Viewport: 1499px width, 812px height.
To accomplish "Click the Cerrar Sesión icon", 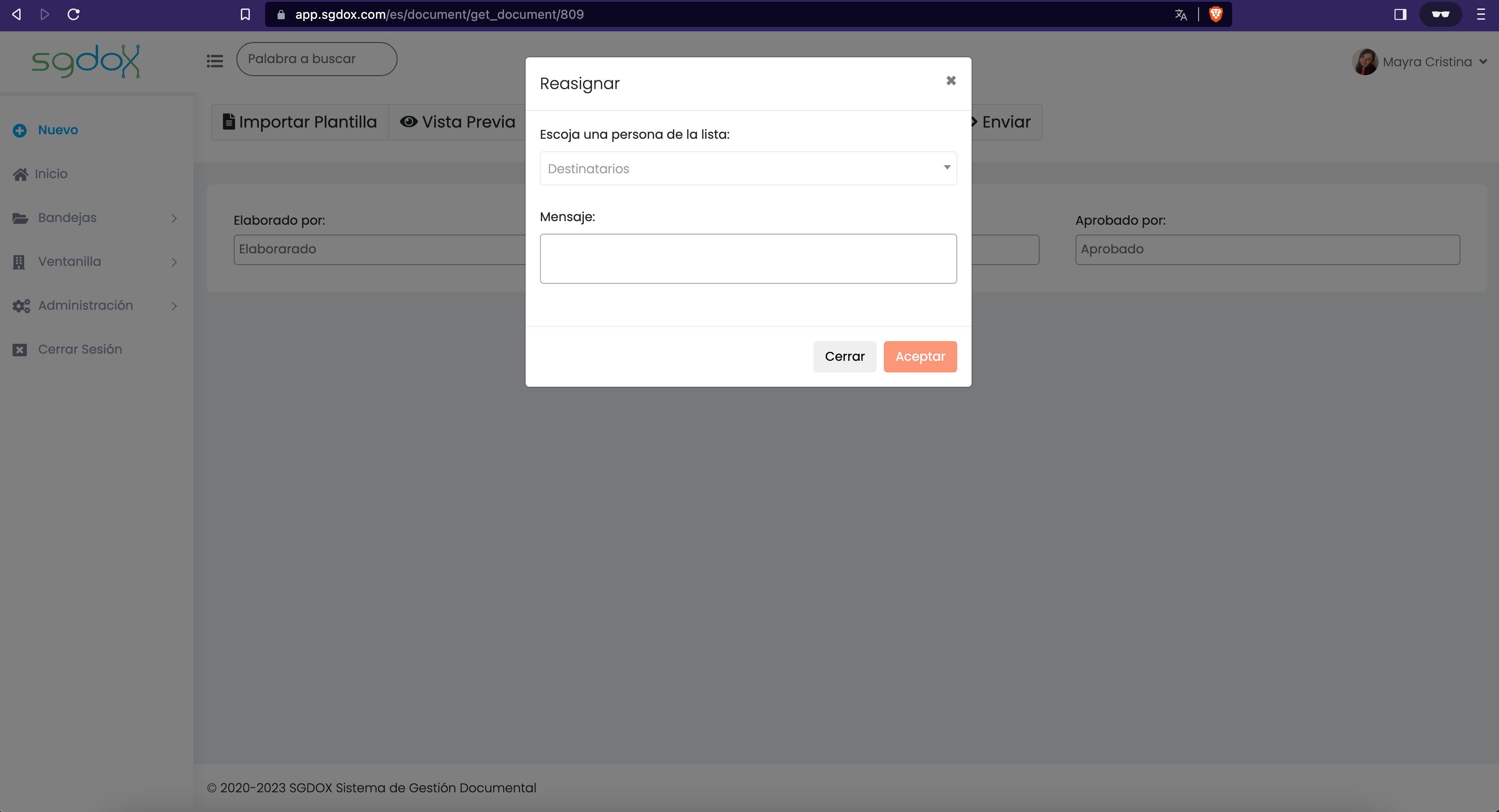I will pyautogui.click(x=20, y=350).
